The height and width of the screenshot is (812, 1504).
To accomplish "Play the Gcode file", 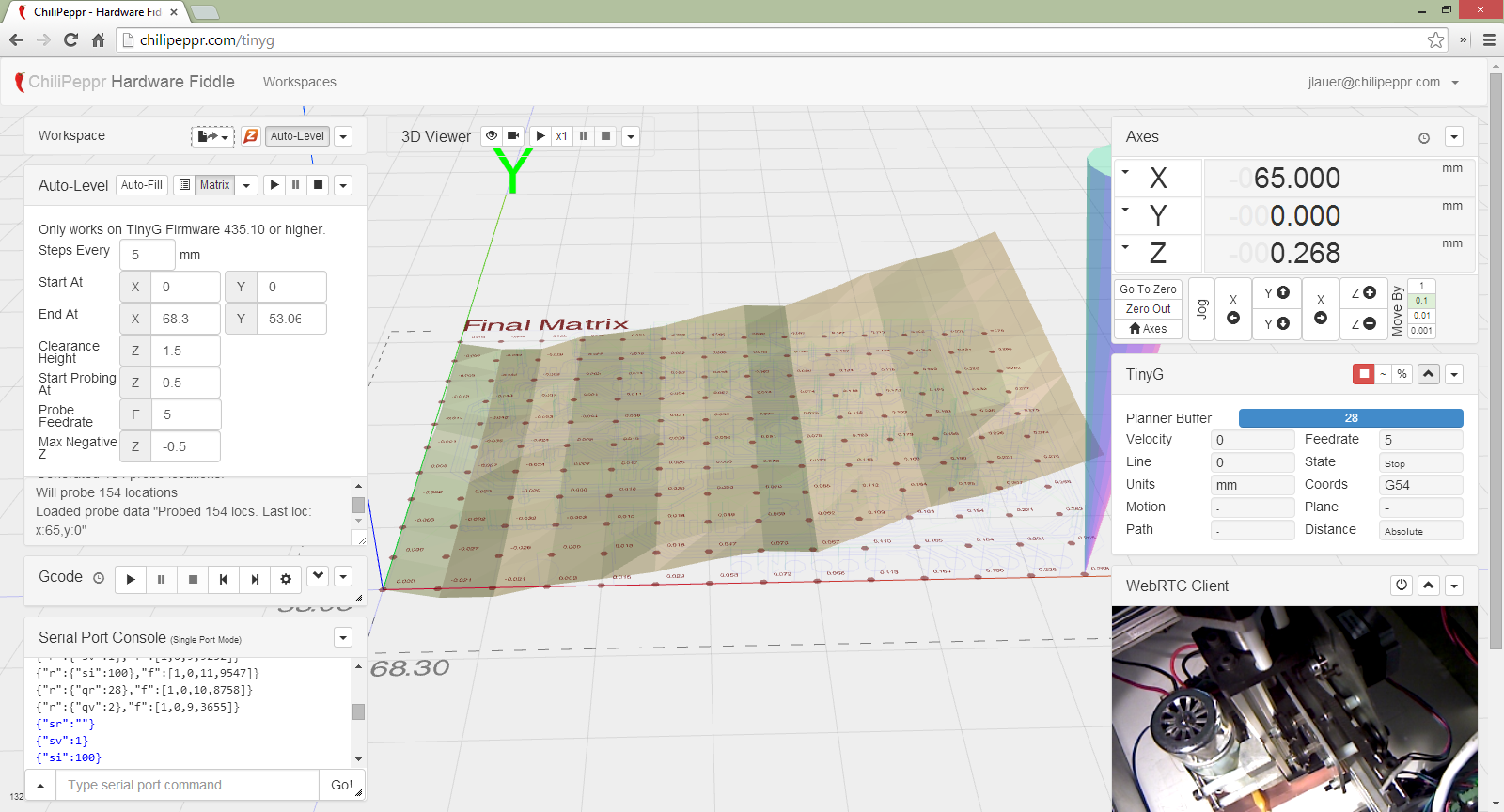I will coord(131,579).
